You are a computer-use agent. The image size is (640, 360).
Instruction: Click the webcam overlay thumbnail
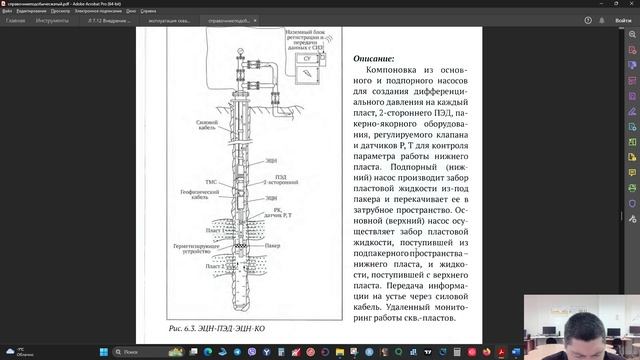point(582,327)
